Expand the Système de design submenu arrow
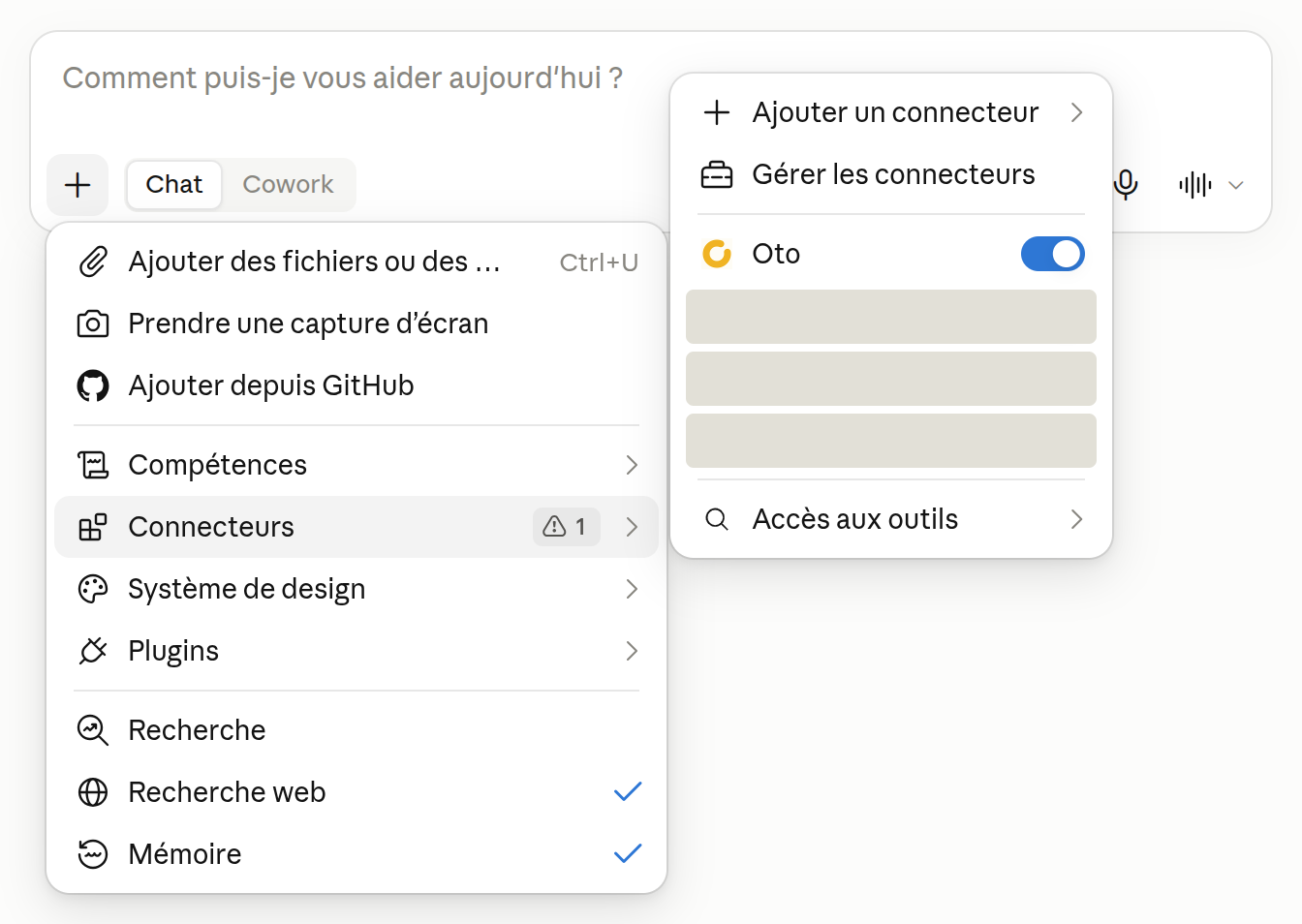The height and width of the screenshot is (924, 1302). (632, 589)
